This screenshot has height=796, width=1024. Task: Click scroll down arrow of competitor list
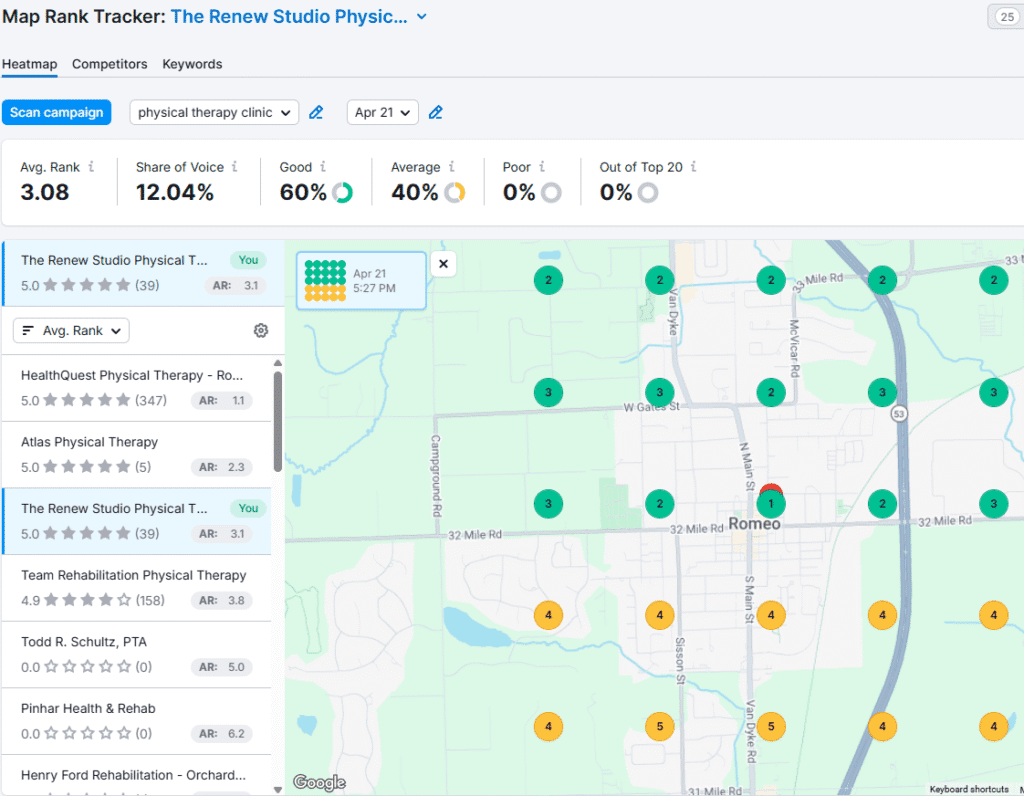tap(278, 789)
